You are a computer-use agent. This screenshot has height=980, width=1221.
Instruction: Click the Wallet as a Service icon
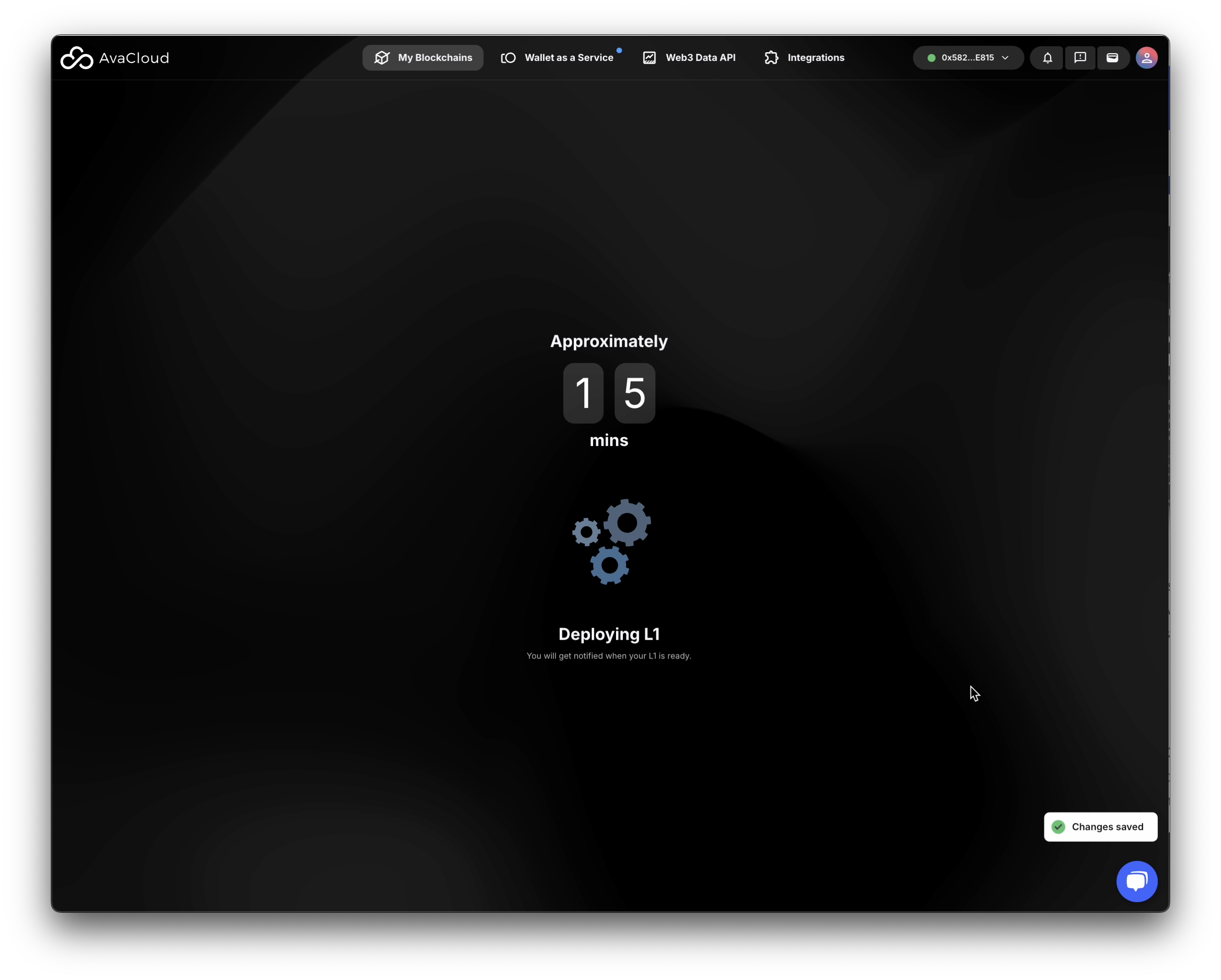coord(508,58)
